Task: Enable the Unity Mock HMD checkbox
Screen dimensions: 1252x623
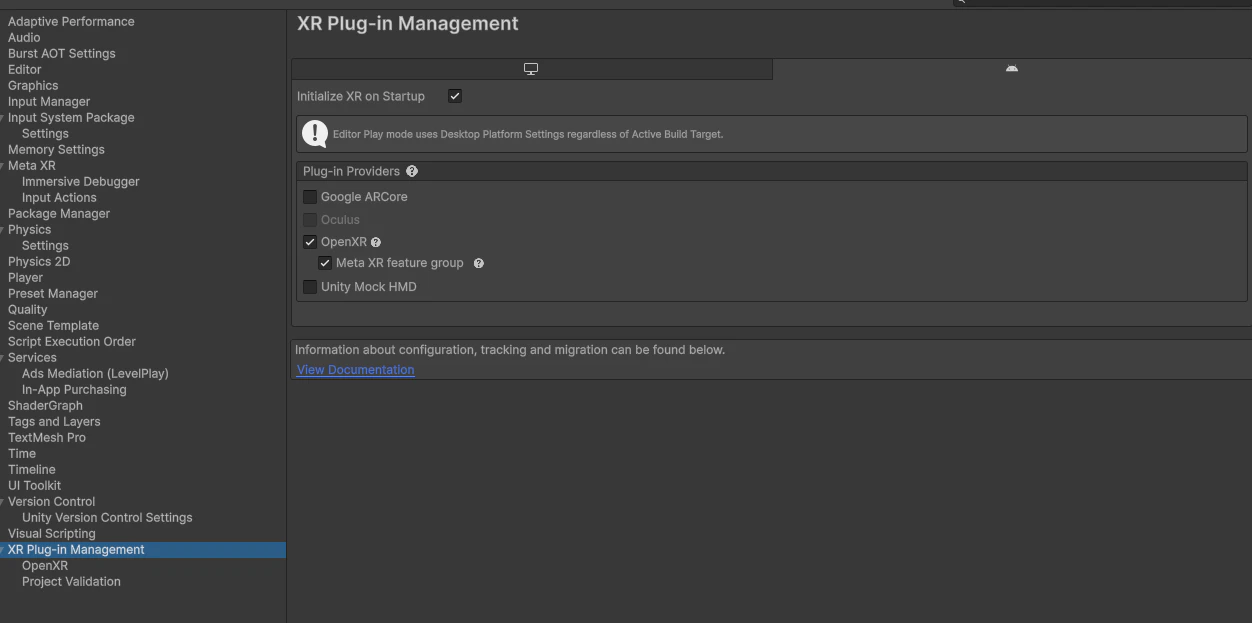Action: click(310, 287)
